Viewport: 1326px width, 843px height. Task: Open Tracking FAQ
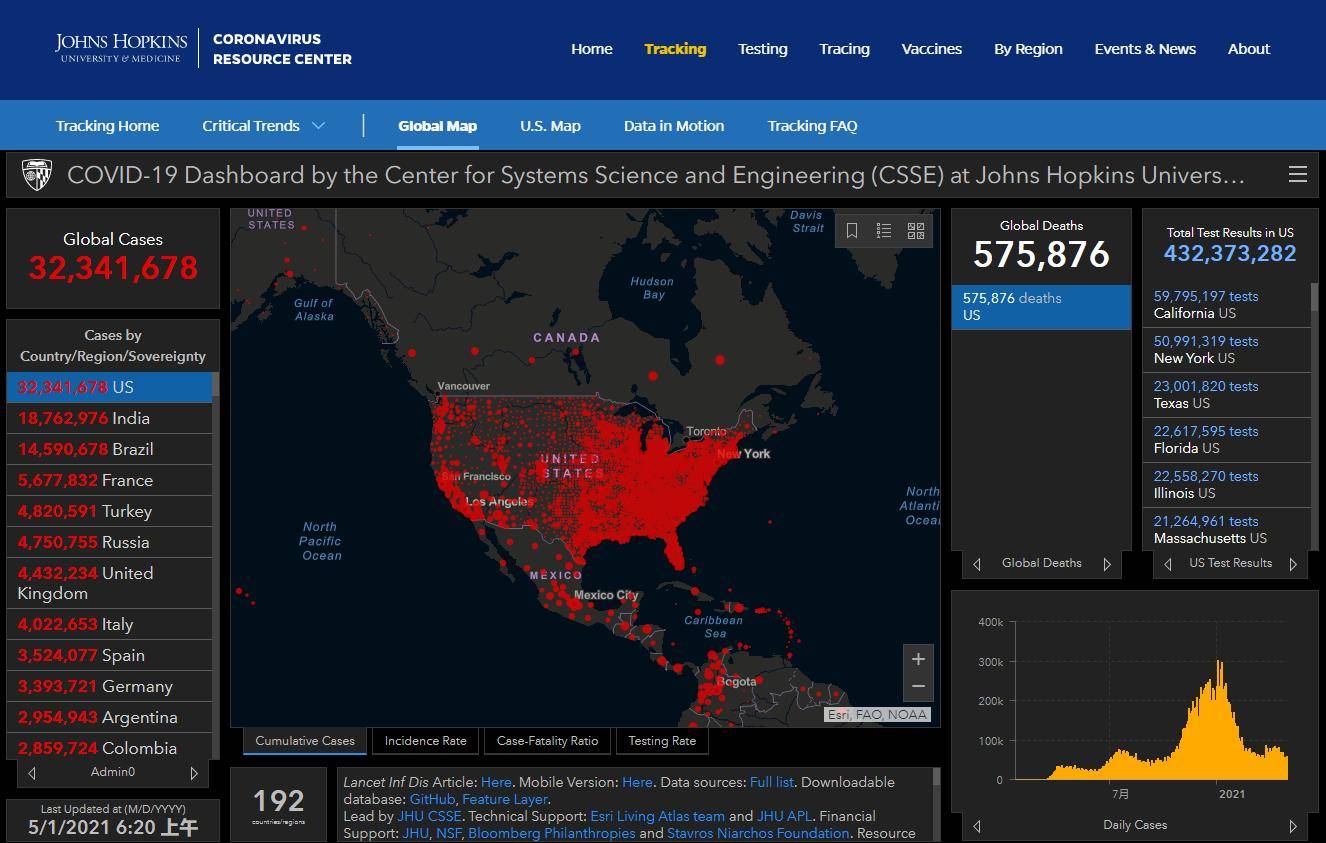click(812, 126)
